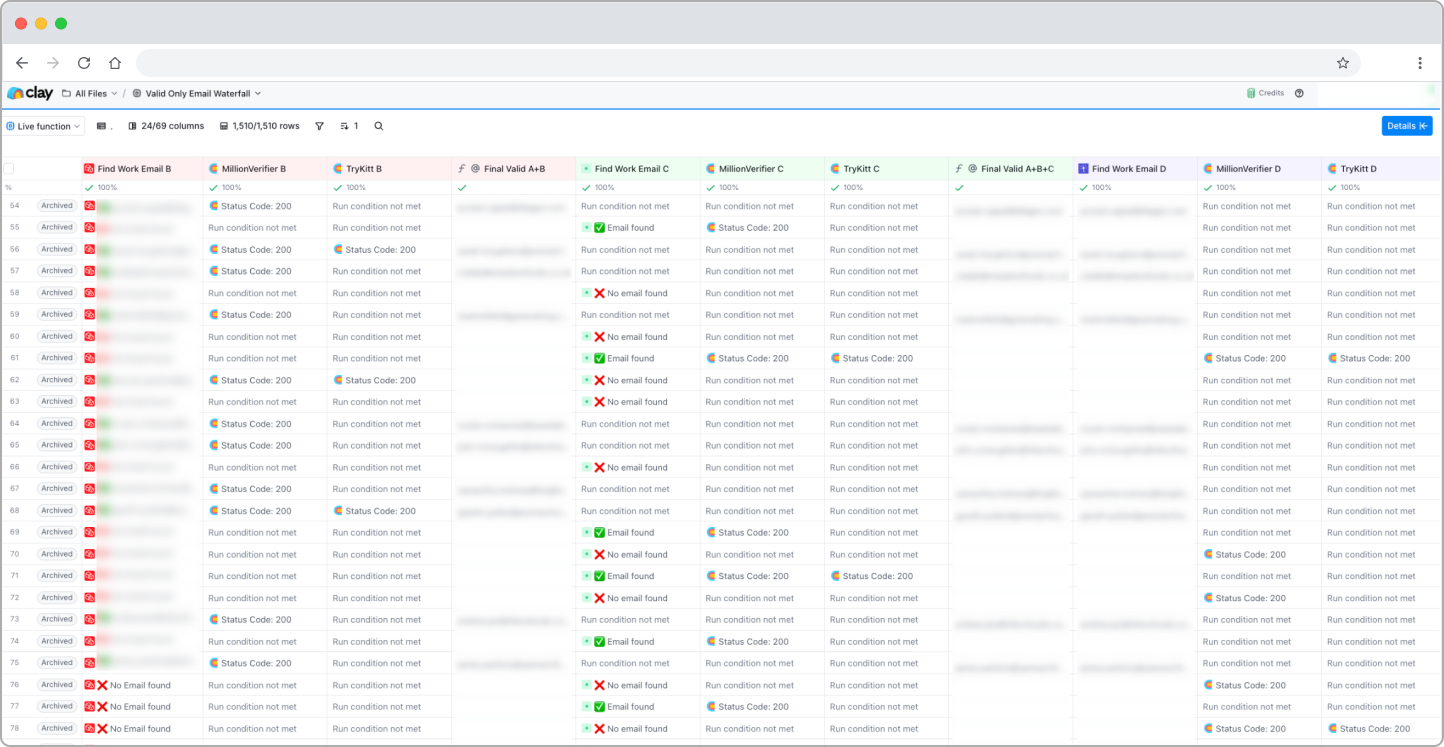
Task: Click MillionVerifier B Status Code 200 in row 54
Action: click(x=250, y=206)
